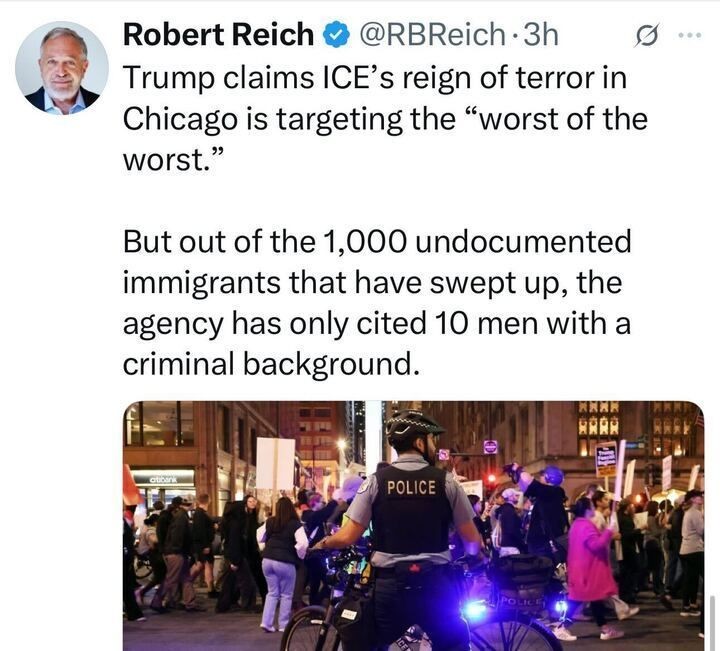Open the Grok slashed-circle icon

(x=647, y=35)
